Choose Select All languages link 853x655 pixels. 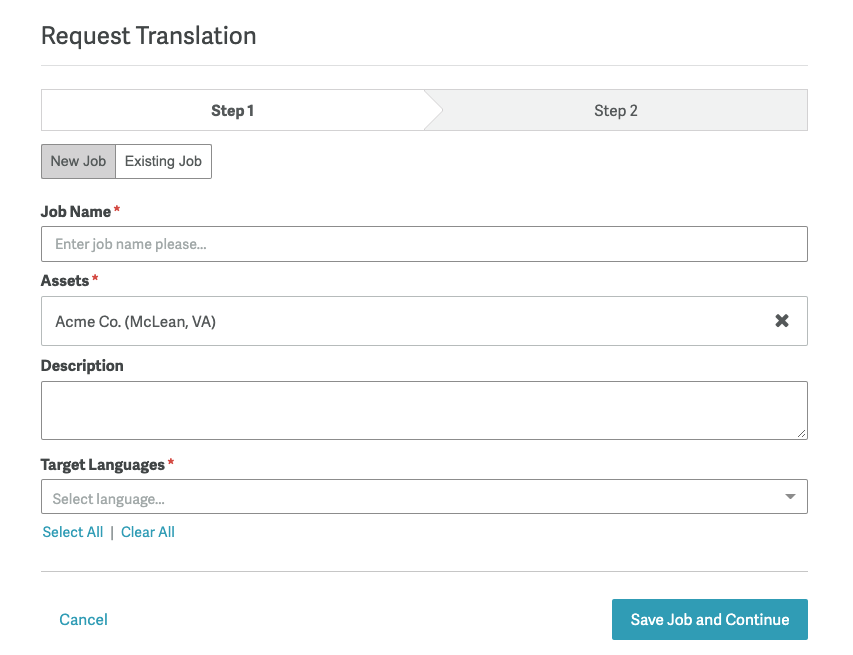coord(72,532)
